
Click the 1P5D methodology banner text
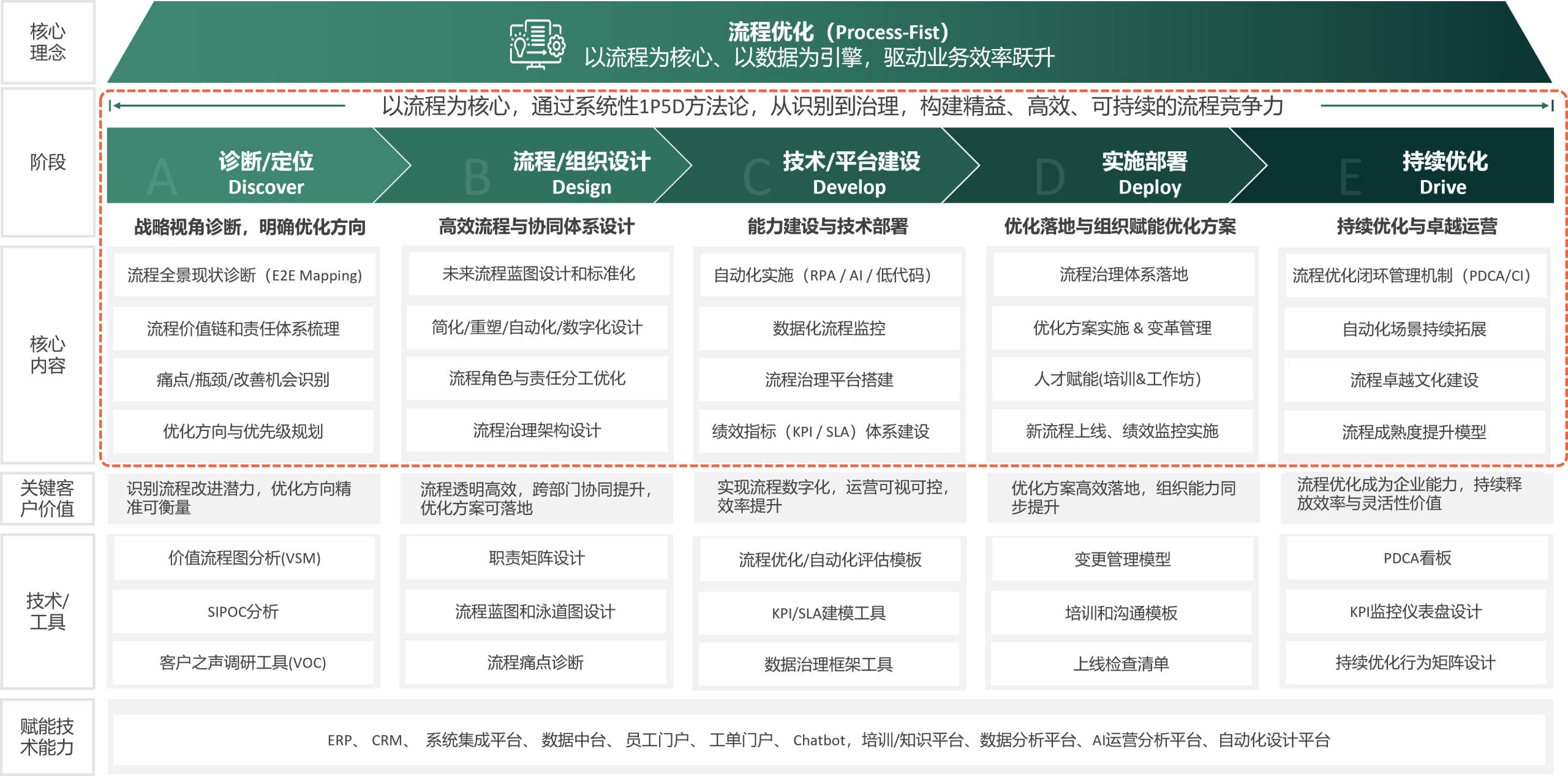(832, 106)
